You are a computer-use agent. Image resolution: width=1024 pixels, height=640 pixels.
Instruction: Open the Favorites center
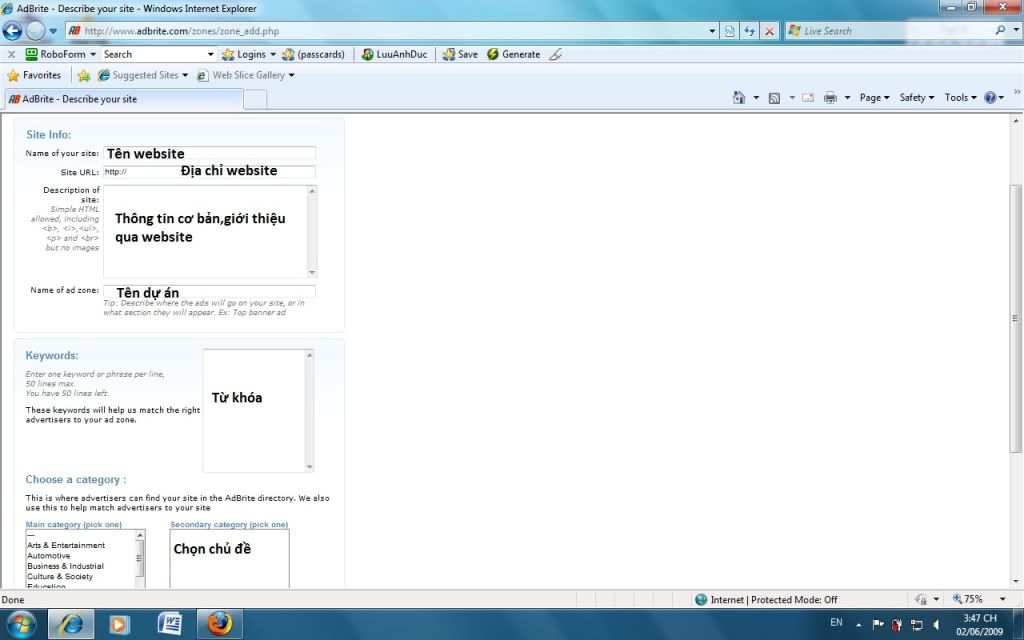34,75
